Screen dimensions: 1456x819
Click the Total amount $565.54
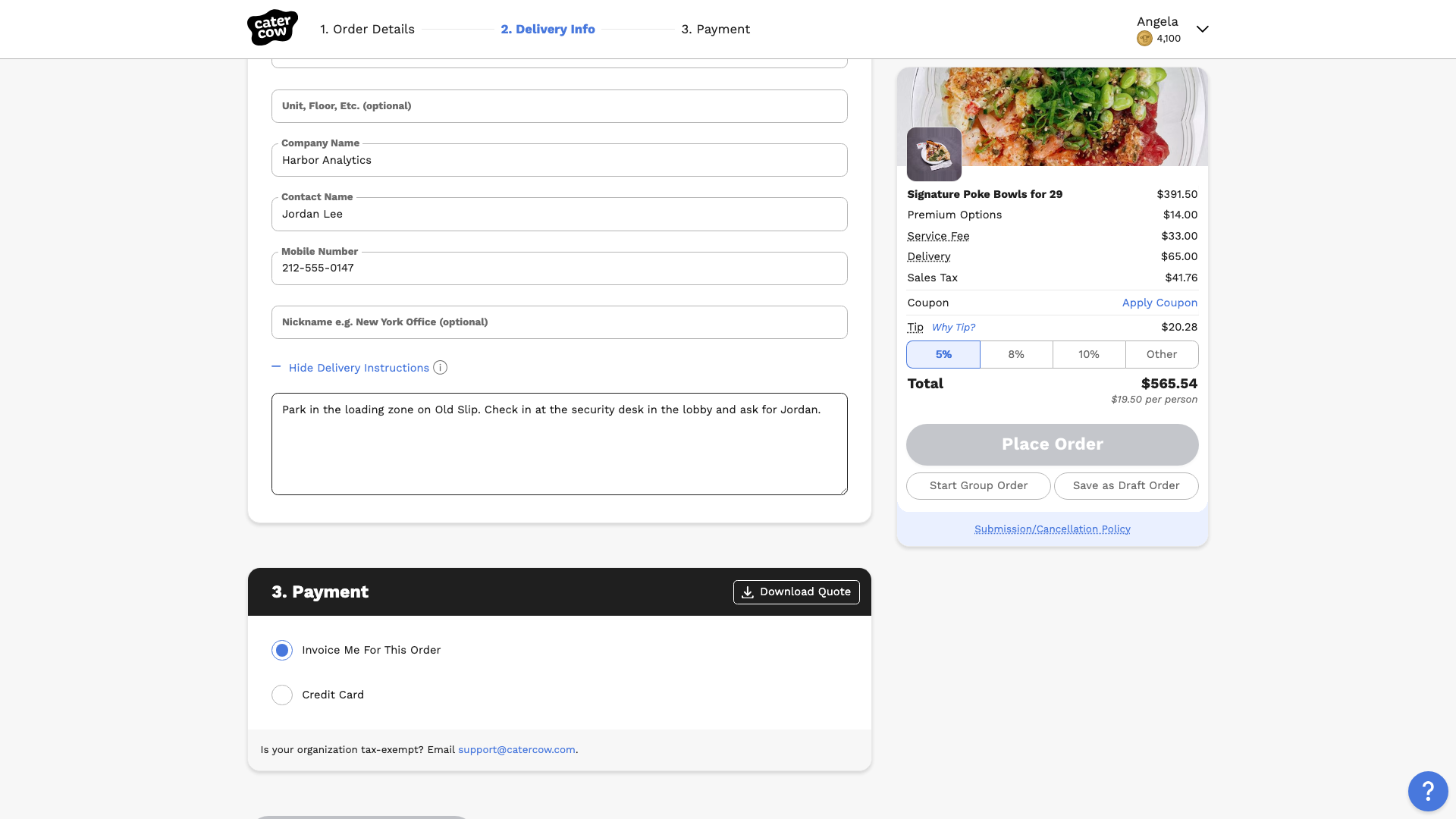point(1169,384)
